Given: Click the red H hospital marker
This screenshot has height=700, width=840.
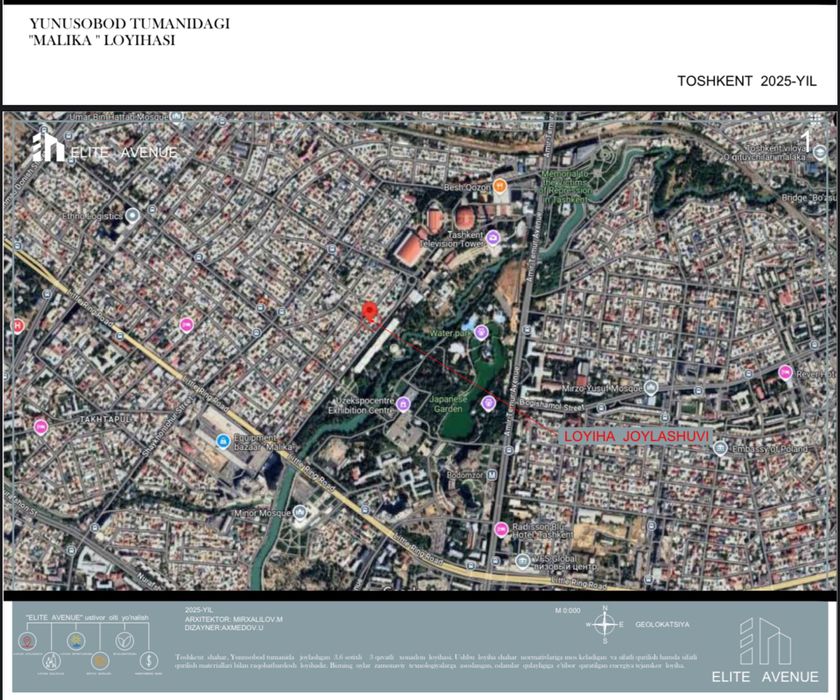Looking at the screenshot, I should tap(17, 326).
